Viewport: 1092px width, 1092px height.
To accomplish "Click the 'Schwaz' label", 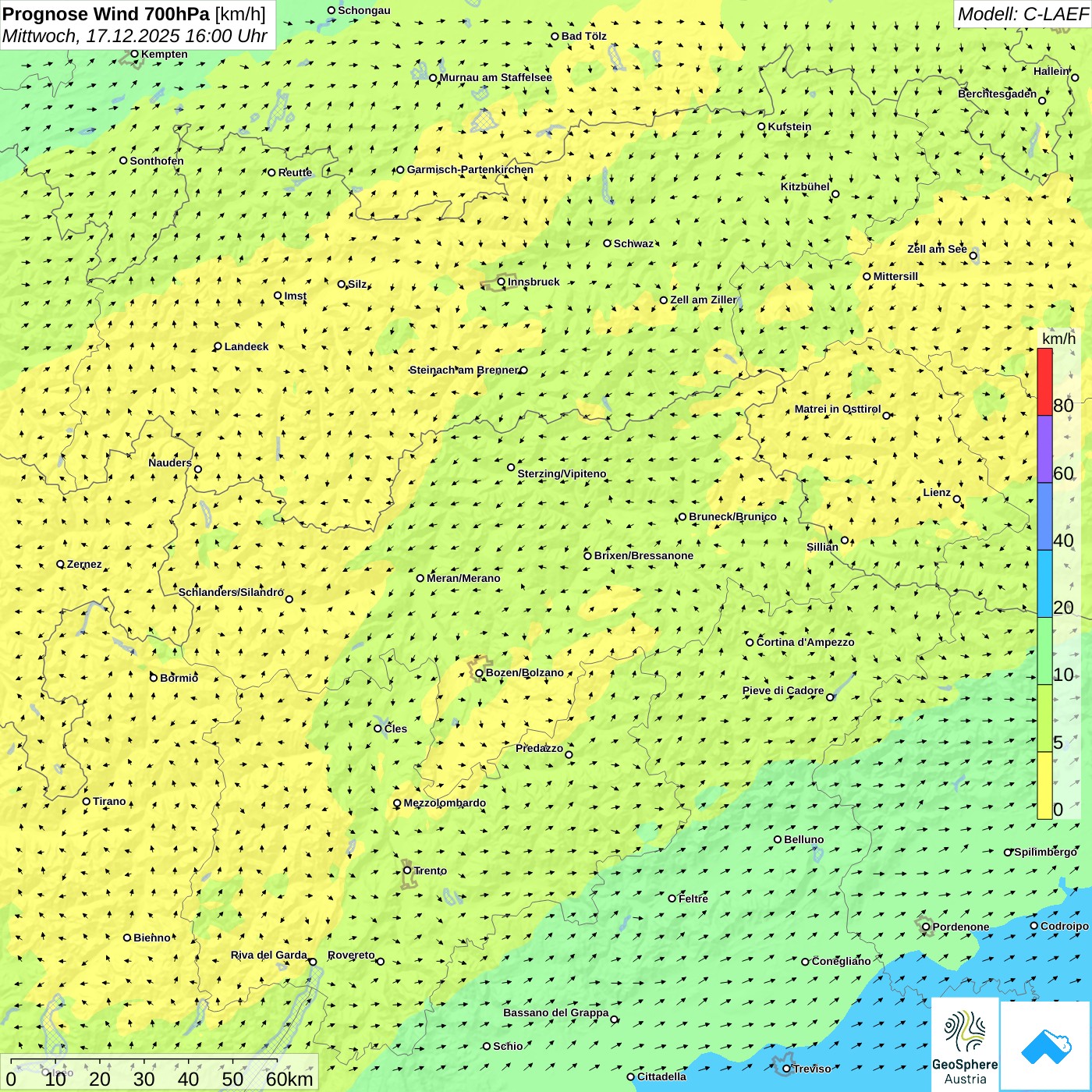I will 633,243.
